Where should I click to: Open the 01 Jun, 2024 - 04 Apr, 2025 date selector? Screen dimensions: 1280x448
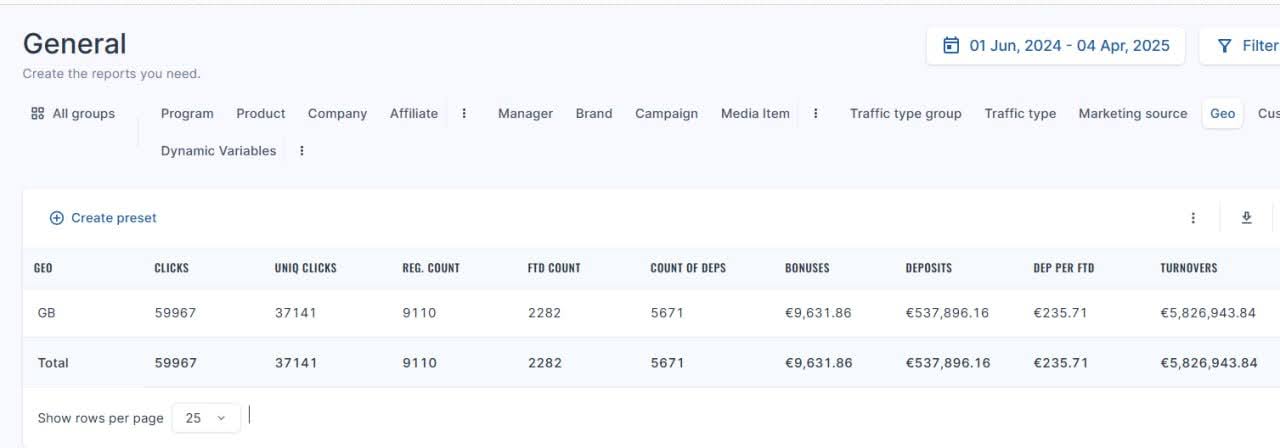(1056, 45)
